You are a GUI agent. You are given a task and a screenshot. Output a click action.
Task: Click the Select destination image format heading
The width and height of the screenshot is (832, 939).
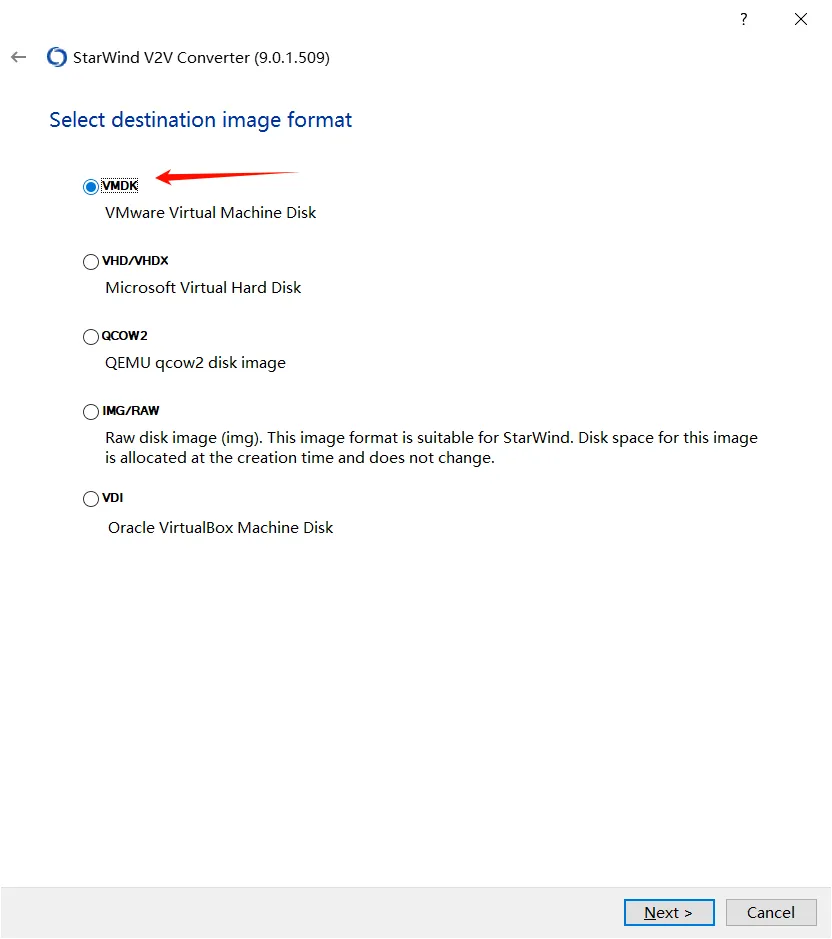(x=200, y=120)
